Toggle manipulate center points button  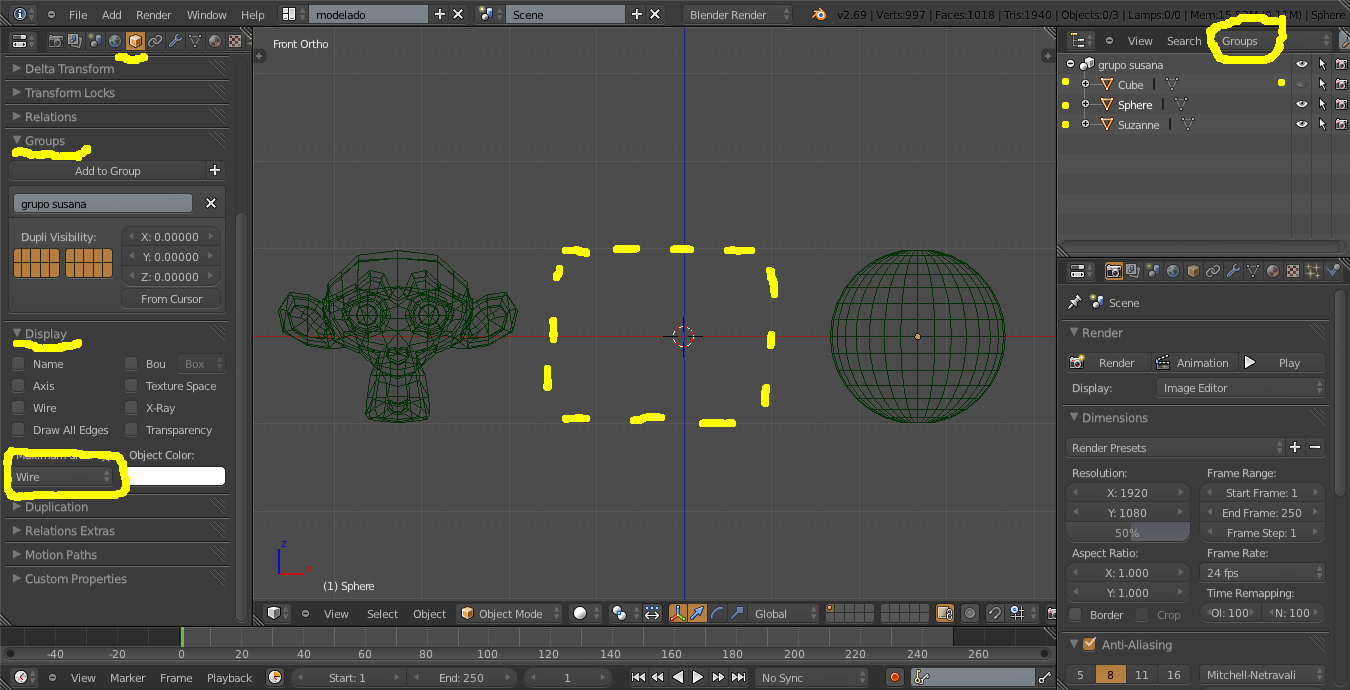(x=651, y=613)
